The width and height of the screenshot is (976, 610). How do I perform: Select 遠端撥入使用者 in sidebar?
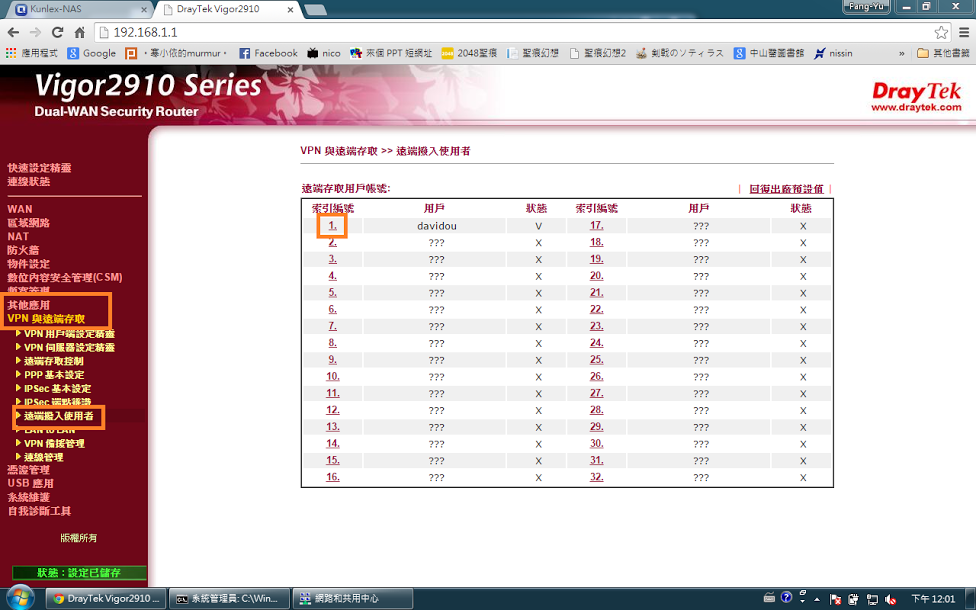59,415
